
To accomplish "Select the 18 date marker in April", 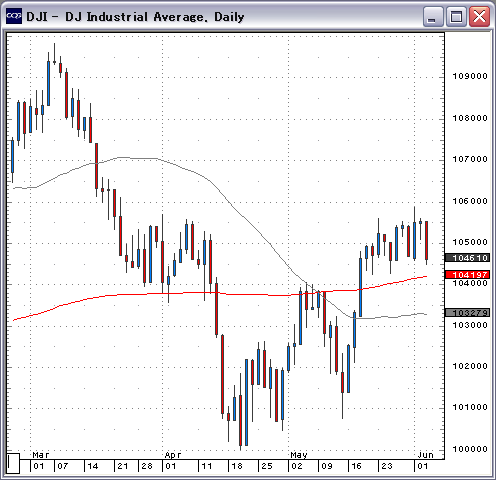I will pyautogui.click(x=237, y=466).
